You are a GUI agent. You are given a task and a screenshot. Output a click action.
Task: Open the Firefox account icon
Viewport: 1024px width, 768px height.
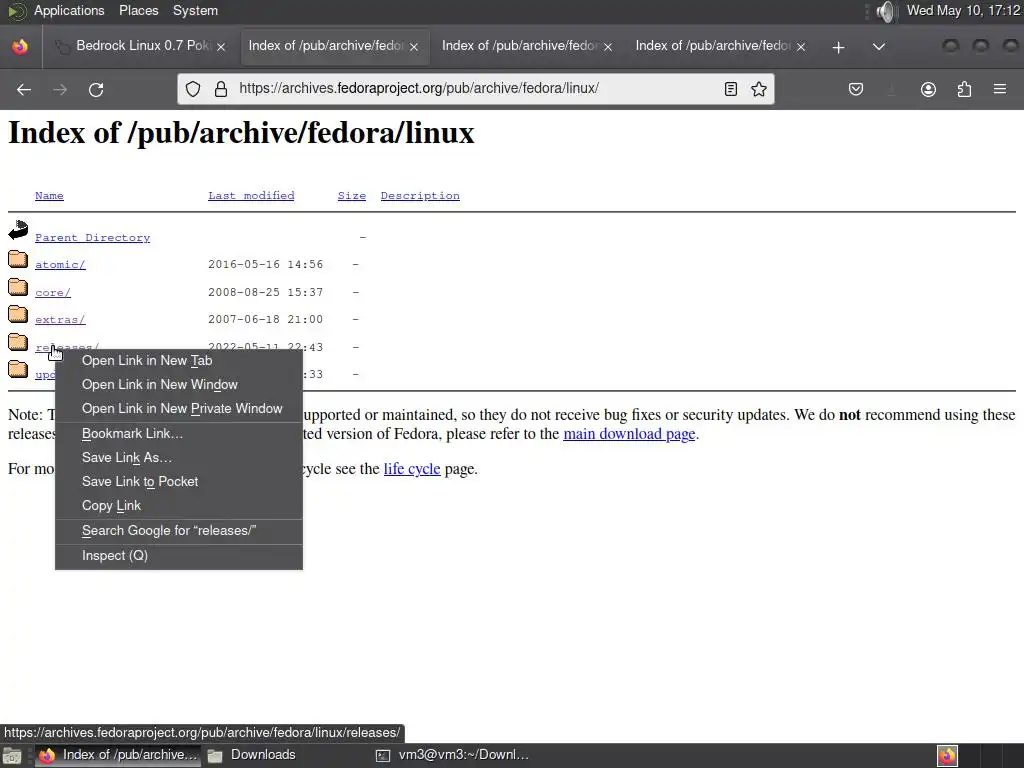928,89
